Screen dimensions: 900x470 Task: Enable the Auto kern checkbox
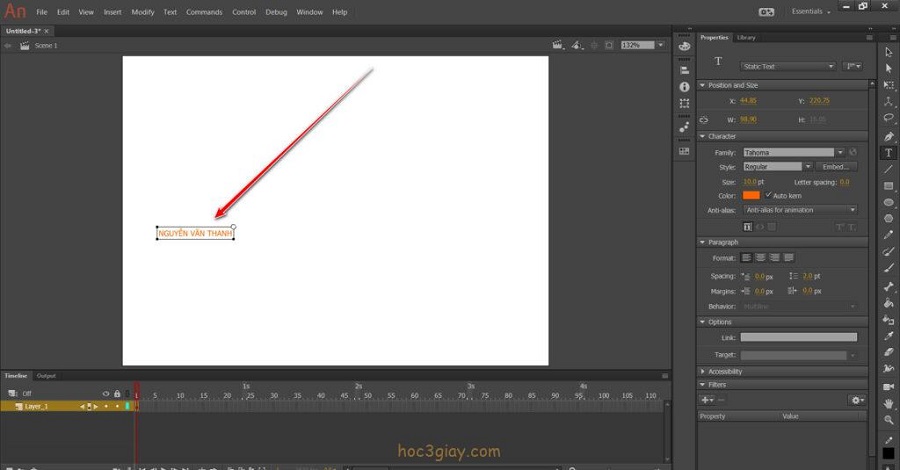click(x=767, y=196)
